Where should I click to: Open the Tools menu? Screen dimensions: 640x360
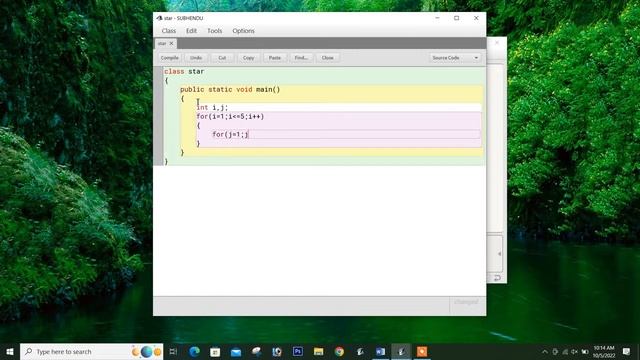click(214, 31)
